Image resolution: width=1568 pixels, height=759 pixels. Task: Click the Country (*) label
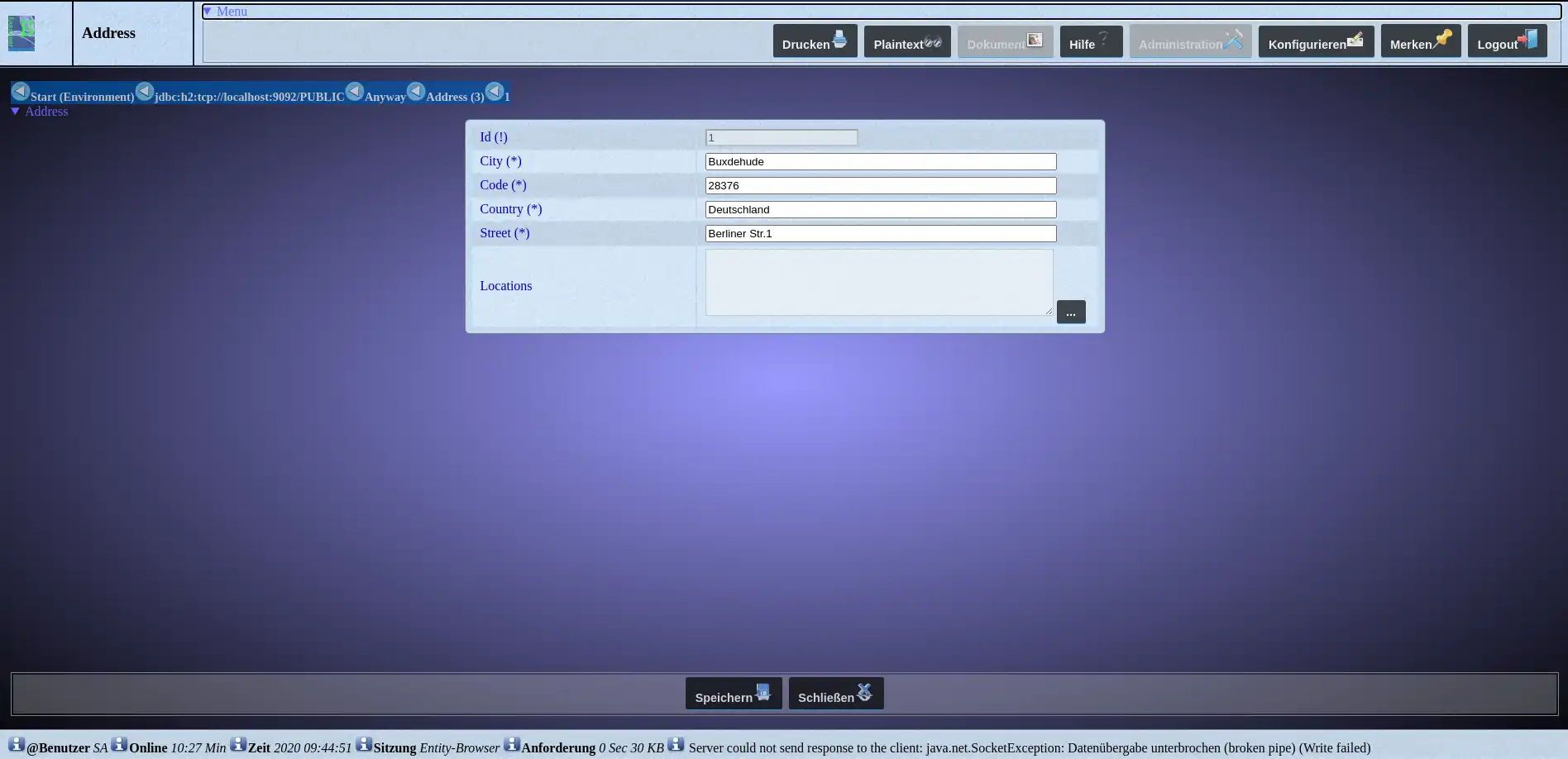pos(511,209)
